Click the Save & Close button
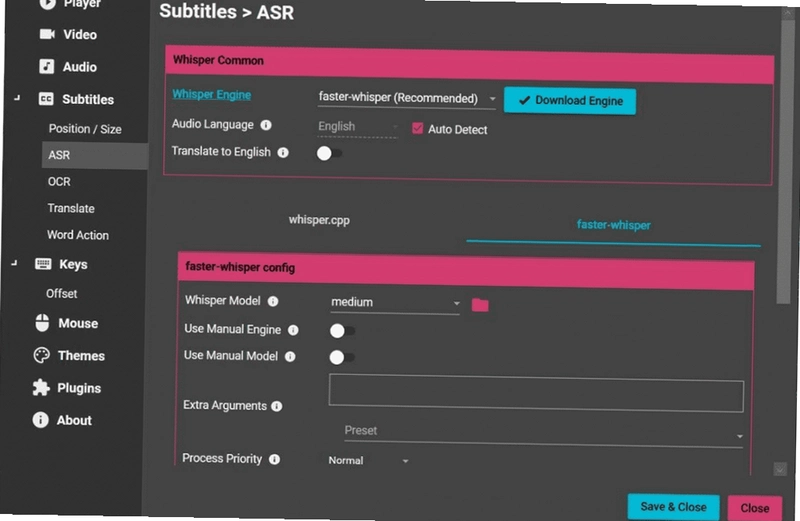This screenshot has width=800, height=521. click(673, 507)
